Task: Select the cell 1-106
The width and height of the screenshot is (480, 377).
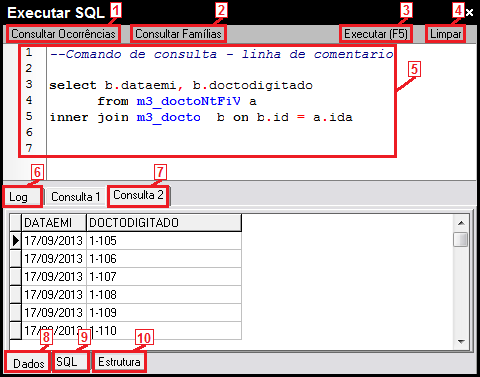Action: (x=164, y=259)
